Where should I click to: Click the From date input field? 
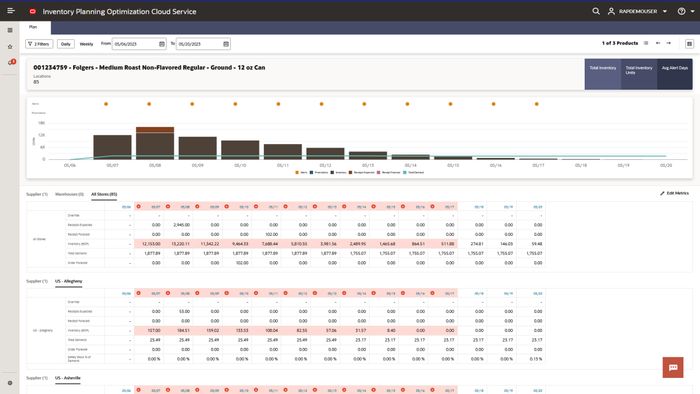point(139,44)
